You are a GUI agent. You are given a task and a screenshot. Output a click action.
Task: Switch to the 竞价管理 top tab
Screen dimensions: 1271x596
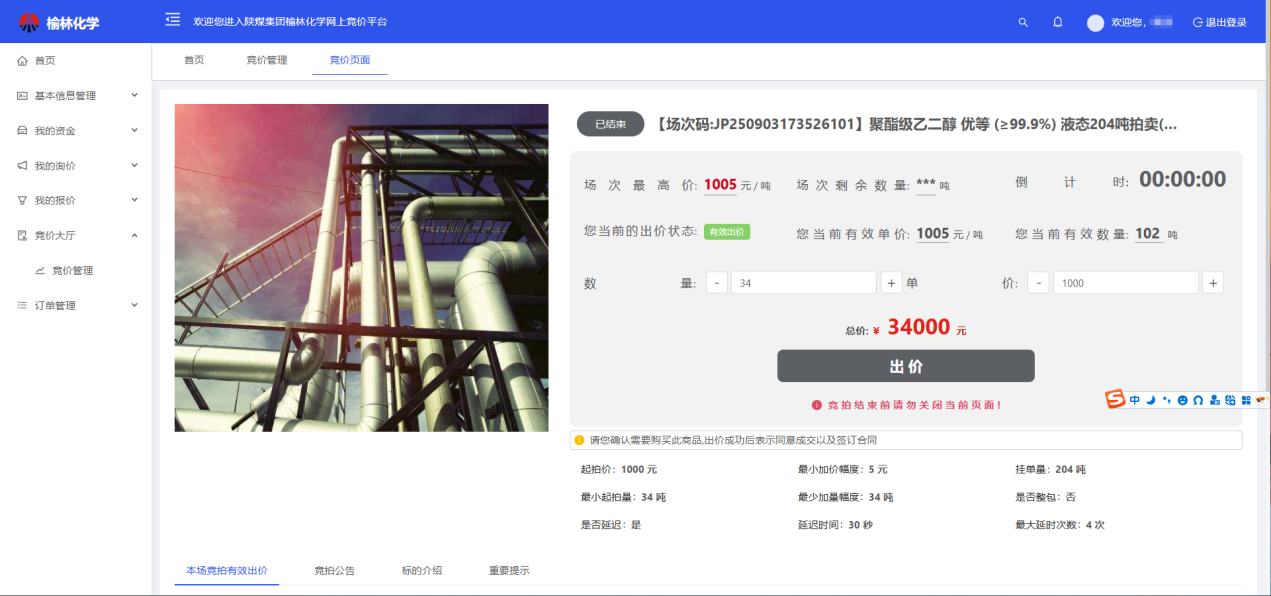click(x=266, y=60)
